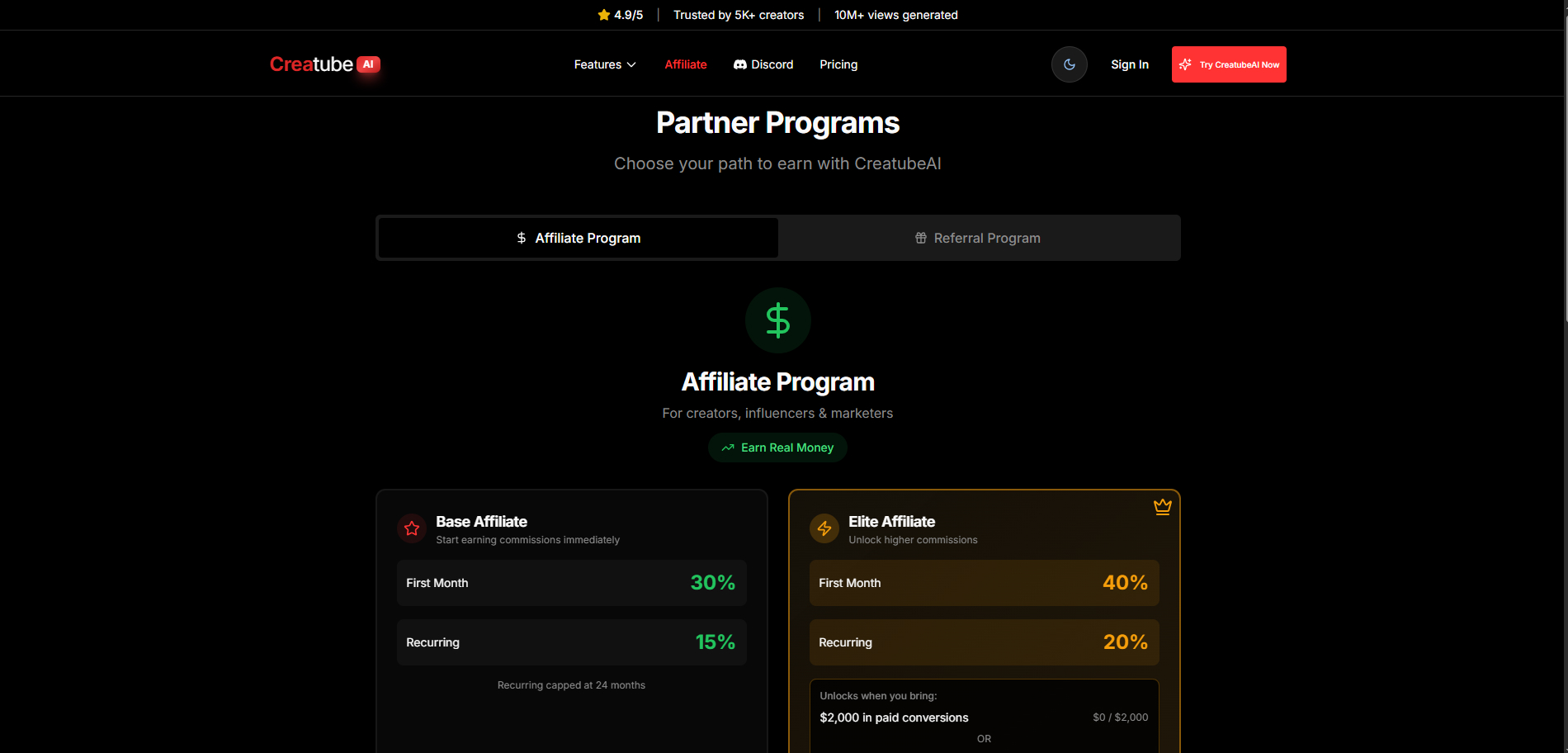1568x753 pixels.
Task: Click the Earn Real Money badge
Action: (x=777, y=447)
